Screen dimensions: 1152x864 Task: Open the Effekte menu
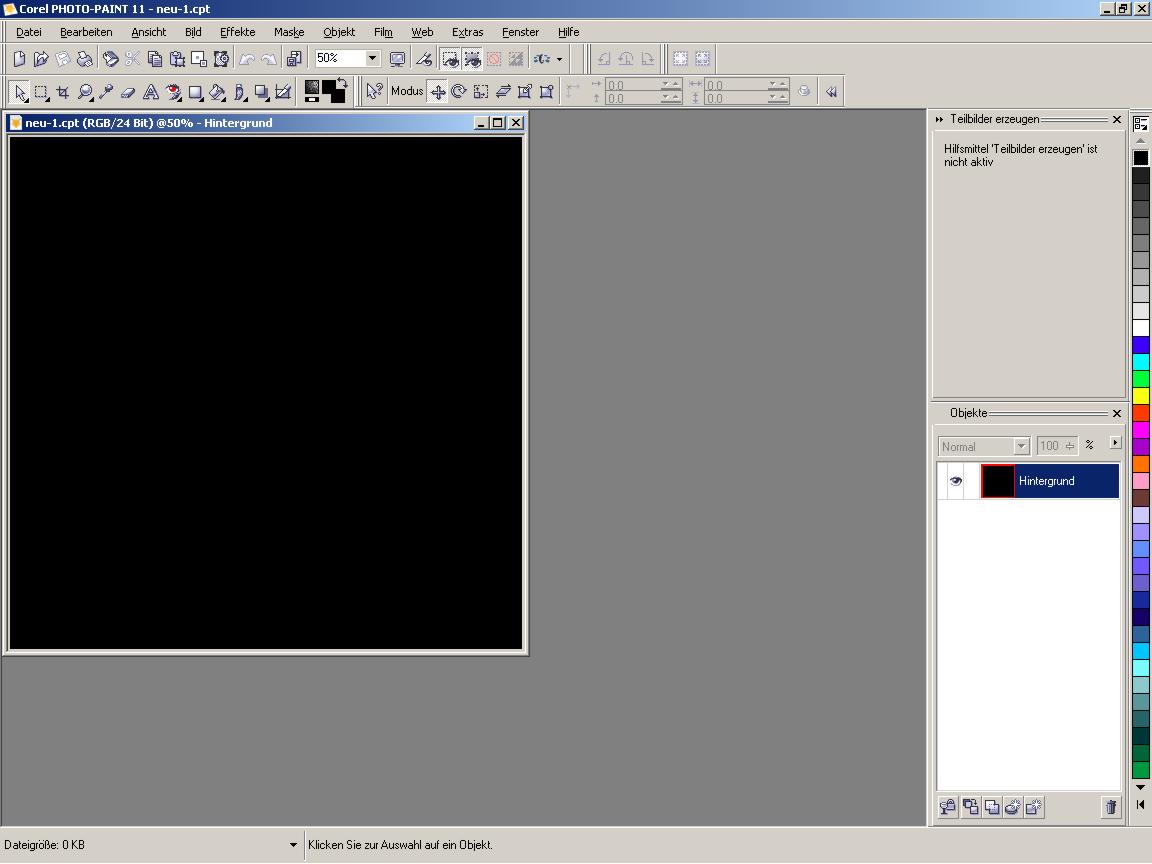click(x=237, y=32)
